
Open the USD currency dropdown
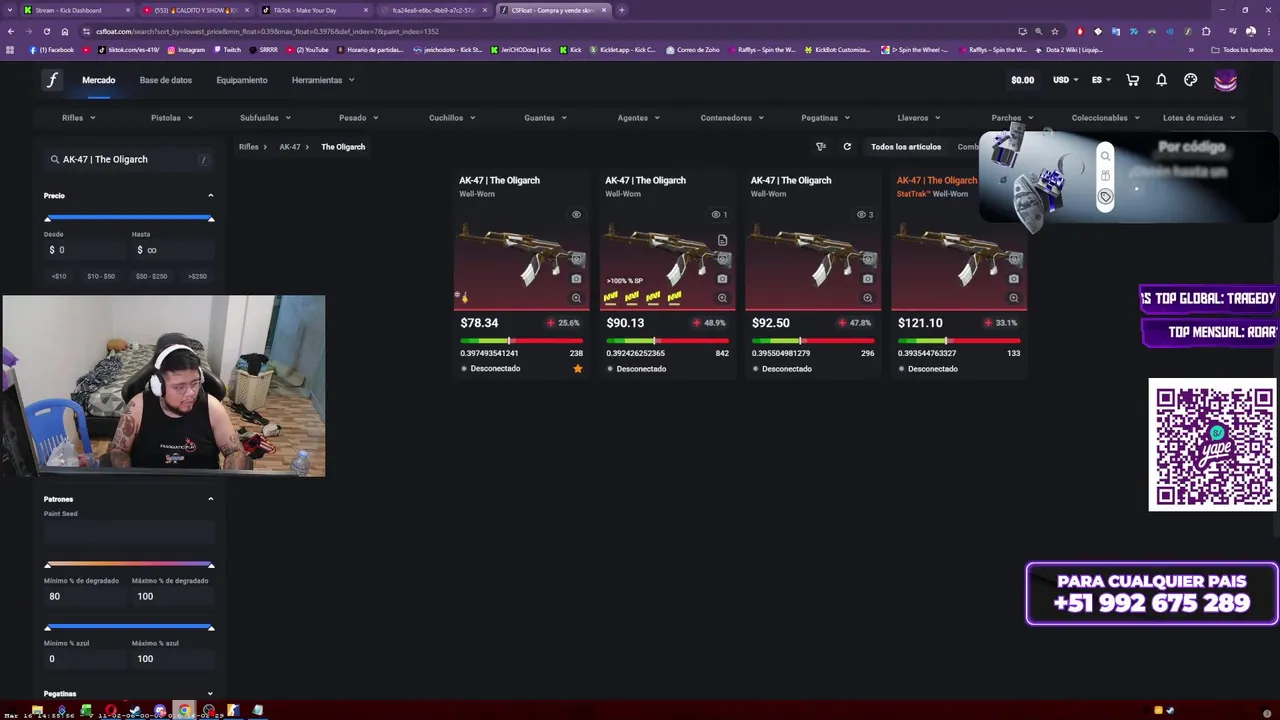click(1066, 80)
